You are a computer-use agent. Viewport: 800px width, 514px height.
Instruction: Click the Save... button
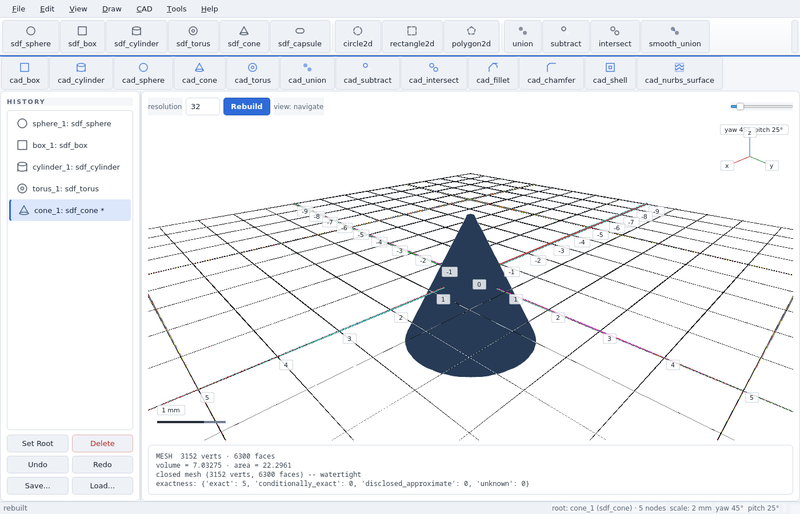(x=37, y=485)
